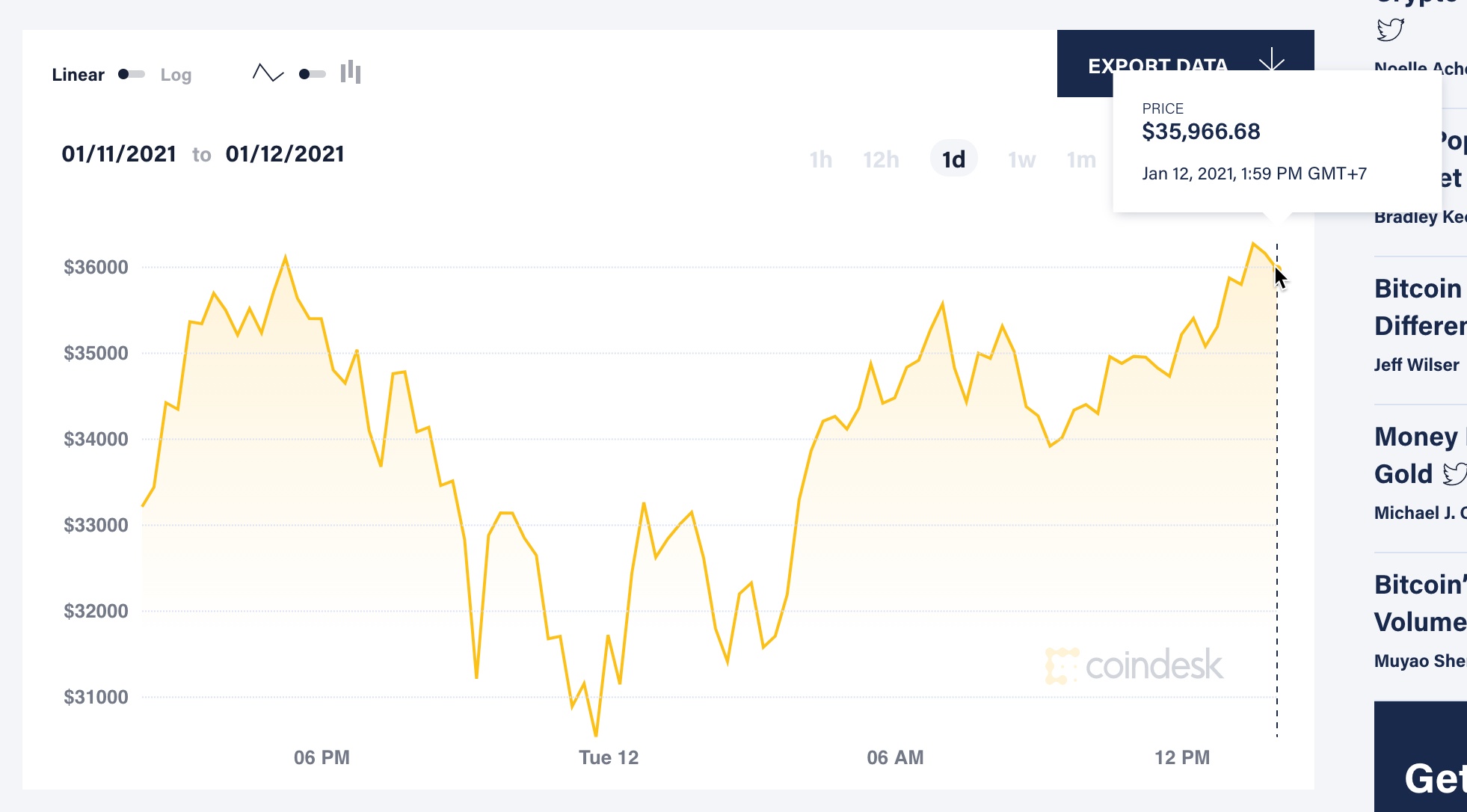This screenshot has width=1467, height=812.
Task: Click the EXPORT DATA button
Action: (1158, 64)
